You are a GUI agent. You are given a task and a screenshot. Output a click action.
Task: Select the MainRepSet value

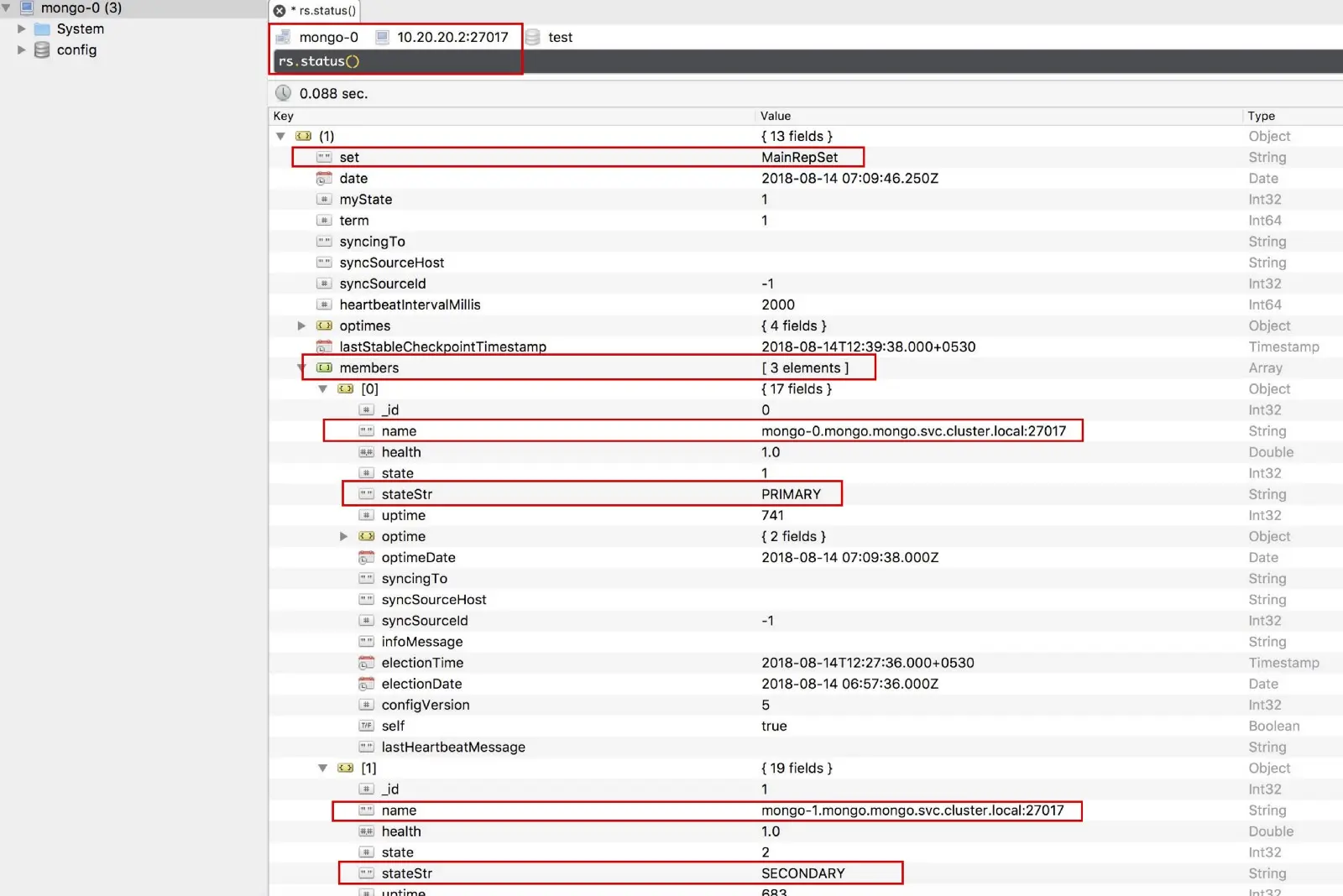pos(799,157)
